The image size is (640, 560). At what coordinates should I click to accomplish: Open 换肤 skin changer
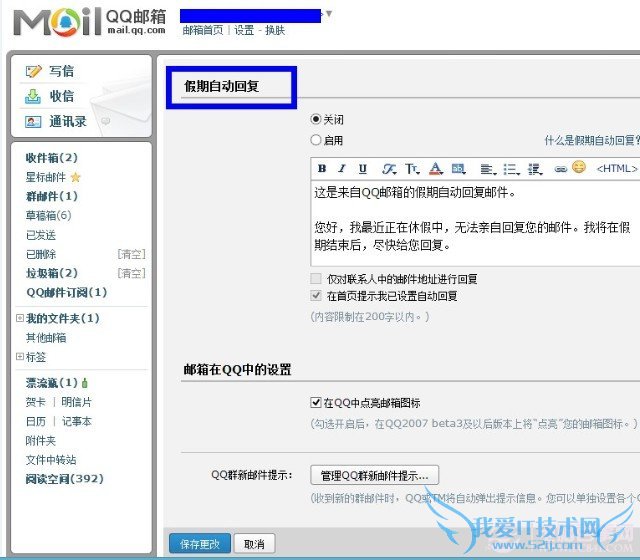pos(275,30)
